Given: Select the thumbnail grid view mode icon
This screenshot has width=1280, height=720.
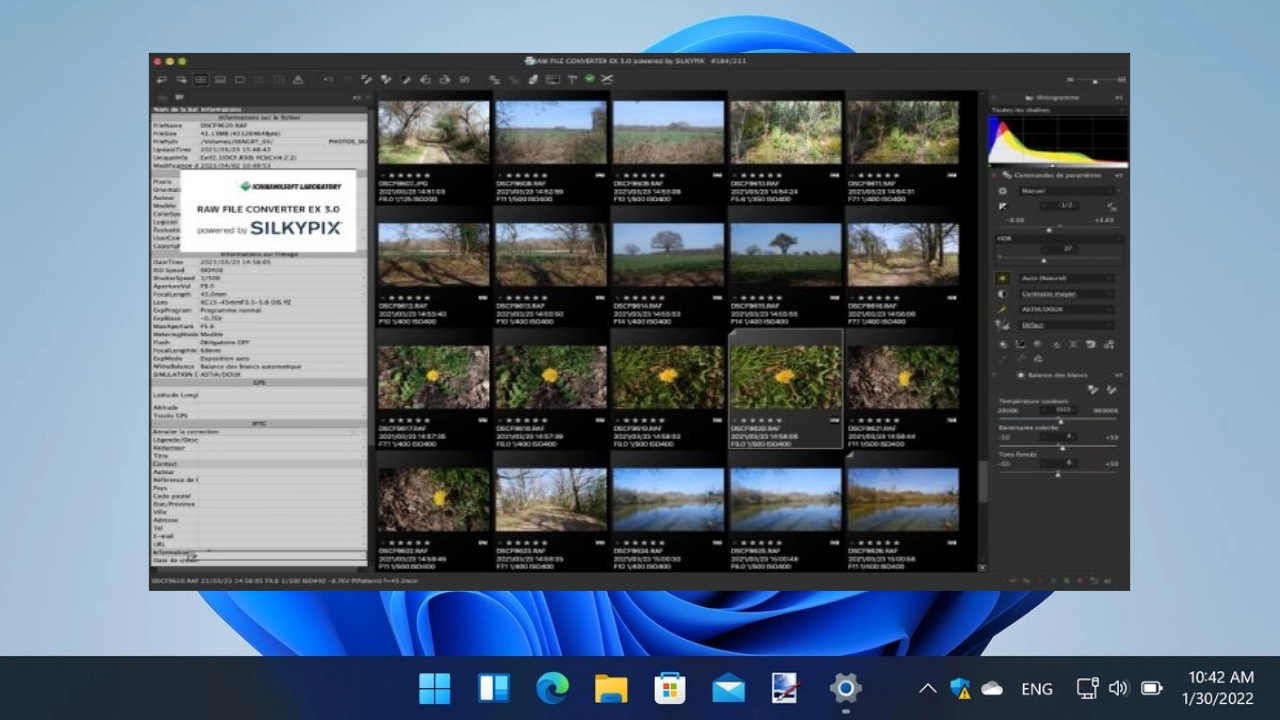Looking at the screenshot, I should (200, 79).
